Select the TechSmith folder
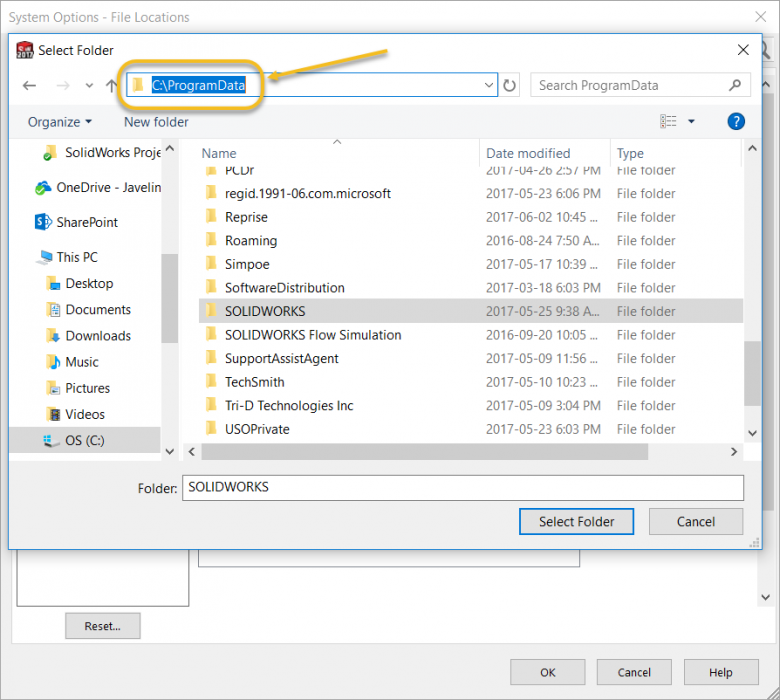The width and height of the screenshot is (780, 700). click(471, 382)
